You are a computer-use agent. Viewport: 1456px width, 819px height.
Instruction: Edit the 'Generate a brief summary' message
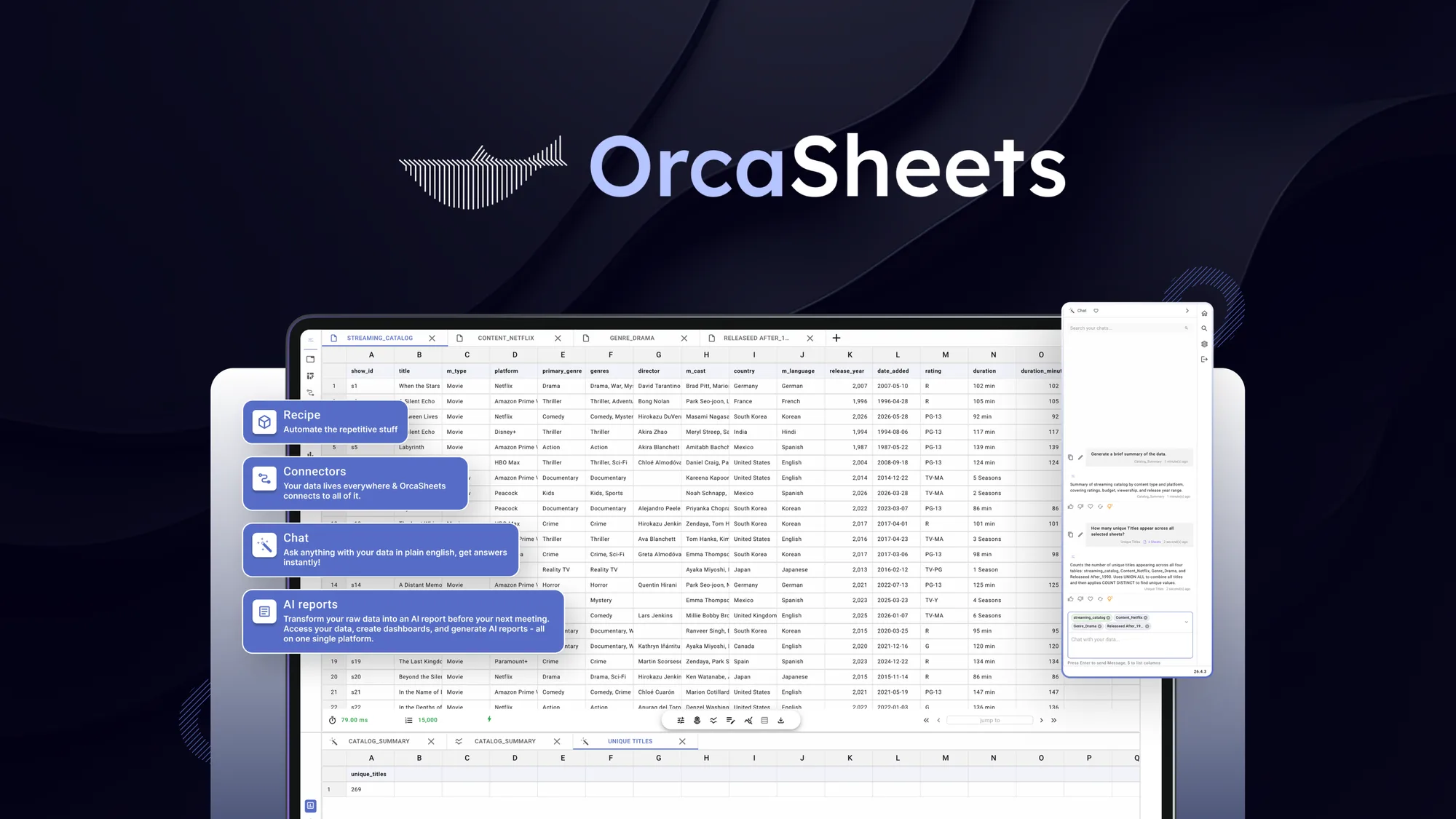coord(1080,457)
